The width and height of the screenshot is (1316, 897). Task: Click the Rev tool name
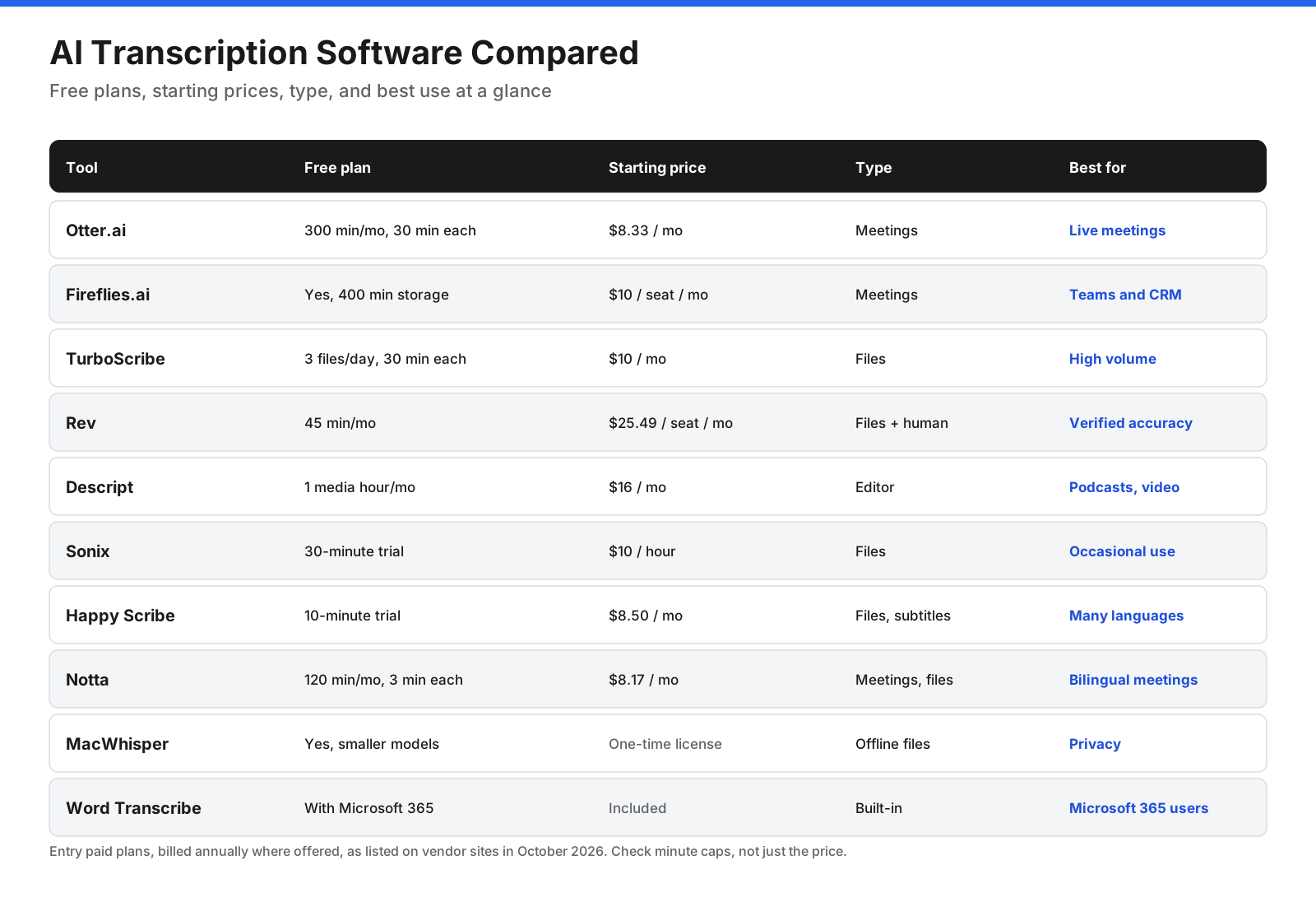(x=81, y=423)
